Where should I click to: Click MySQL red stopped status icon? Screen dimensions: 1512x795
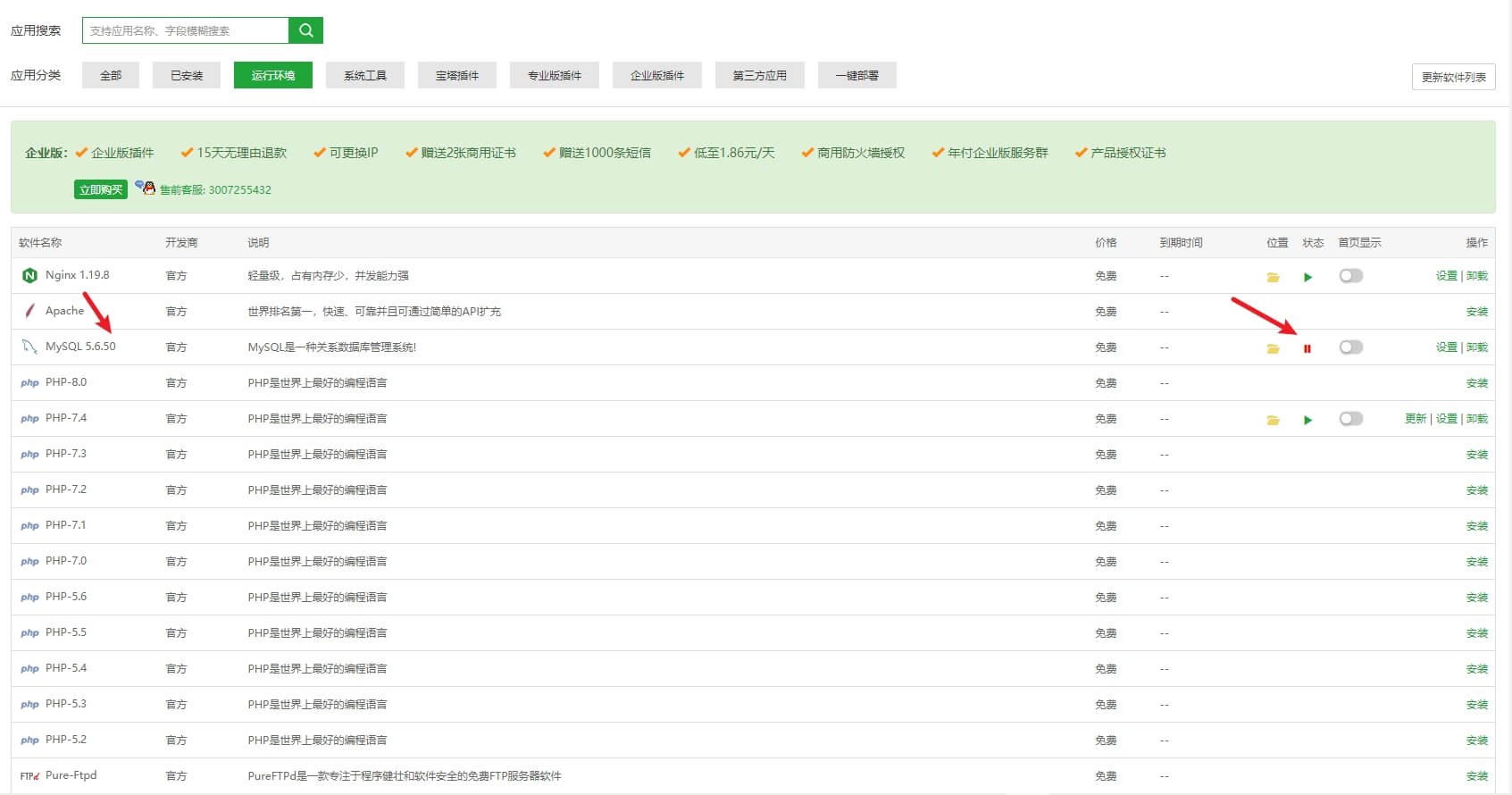(x=1307, y=348)
